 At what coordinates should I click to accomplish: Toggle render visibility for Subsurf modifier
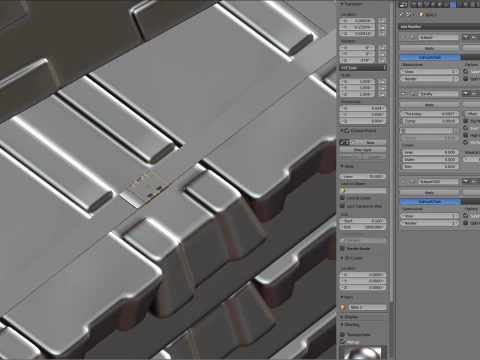pyautogui.click(x=465, y=37)
